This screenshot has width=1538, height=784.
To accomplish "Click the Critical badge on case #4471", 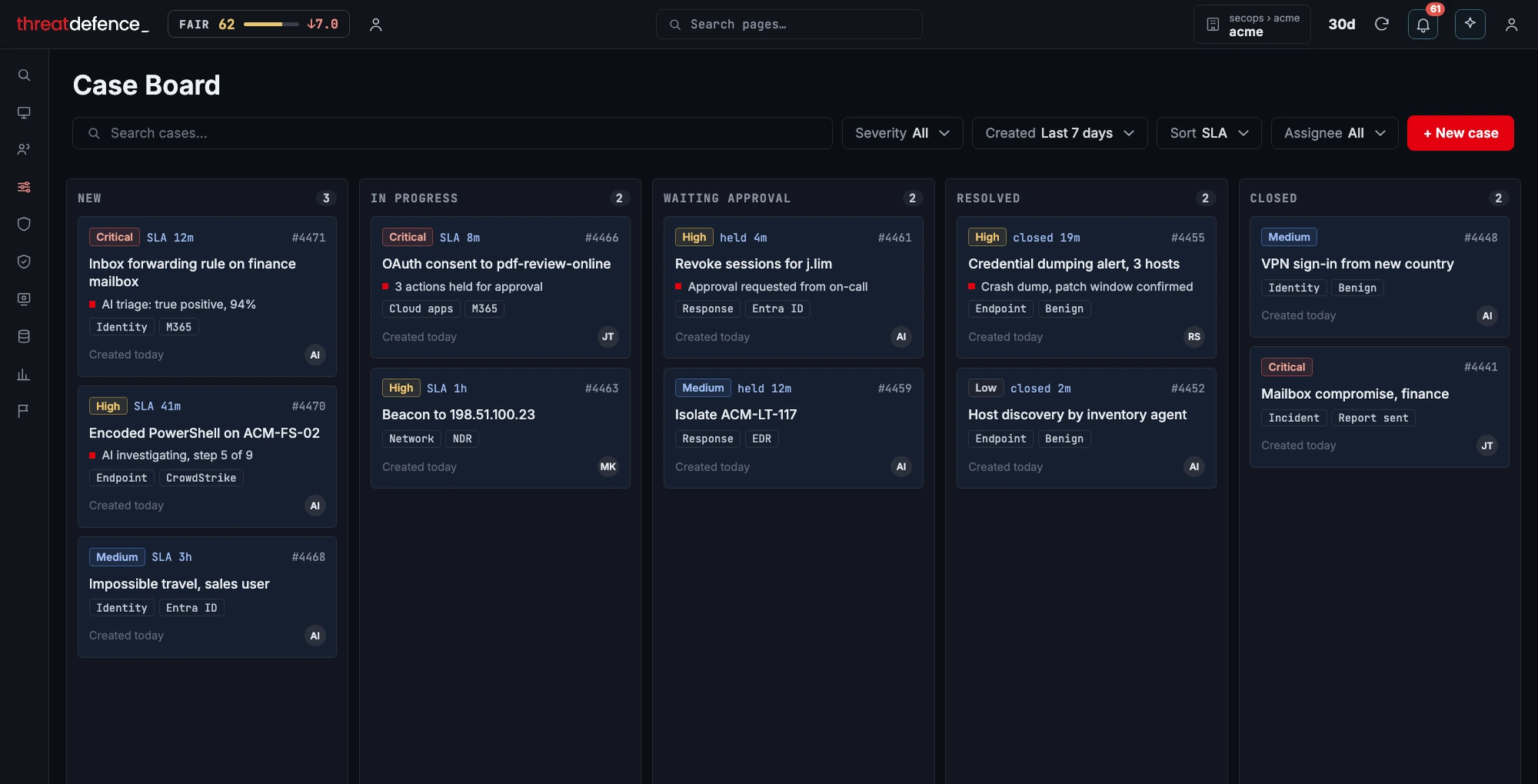I will [114, 237].
